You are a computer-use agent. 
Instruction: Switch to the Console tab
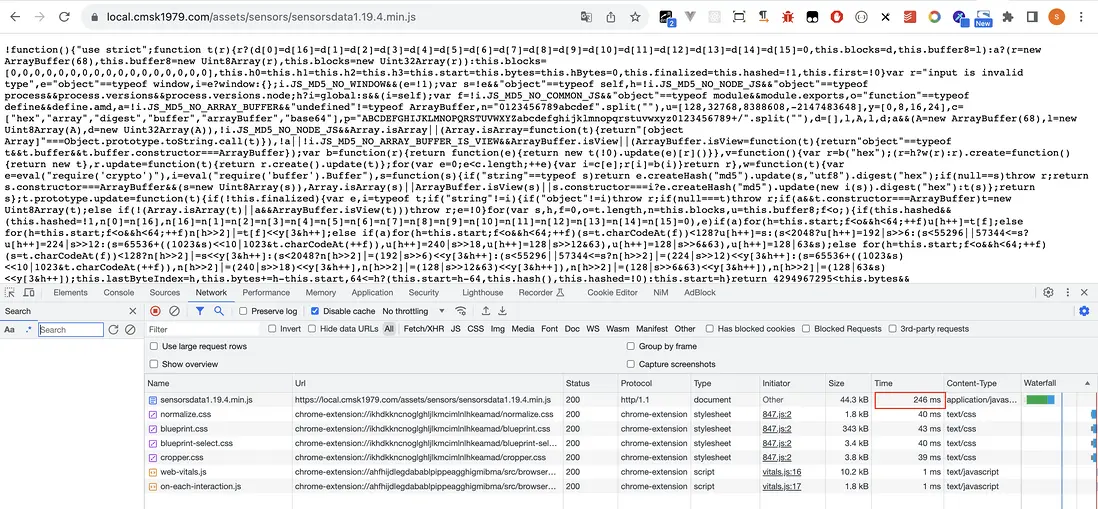pyautogui.click(x=119, y=293)
